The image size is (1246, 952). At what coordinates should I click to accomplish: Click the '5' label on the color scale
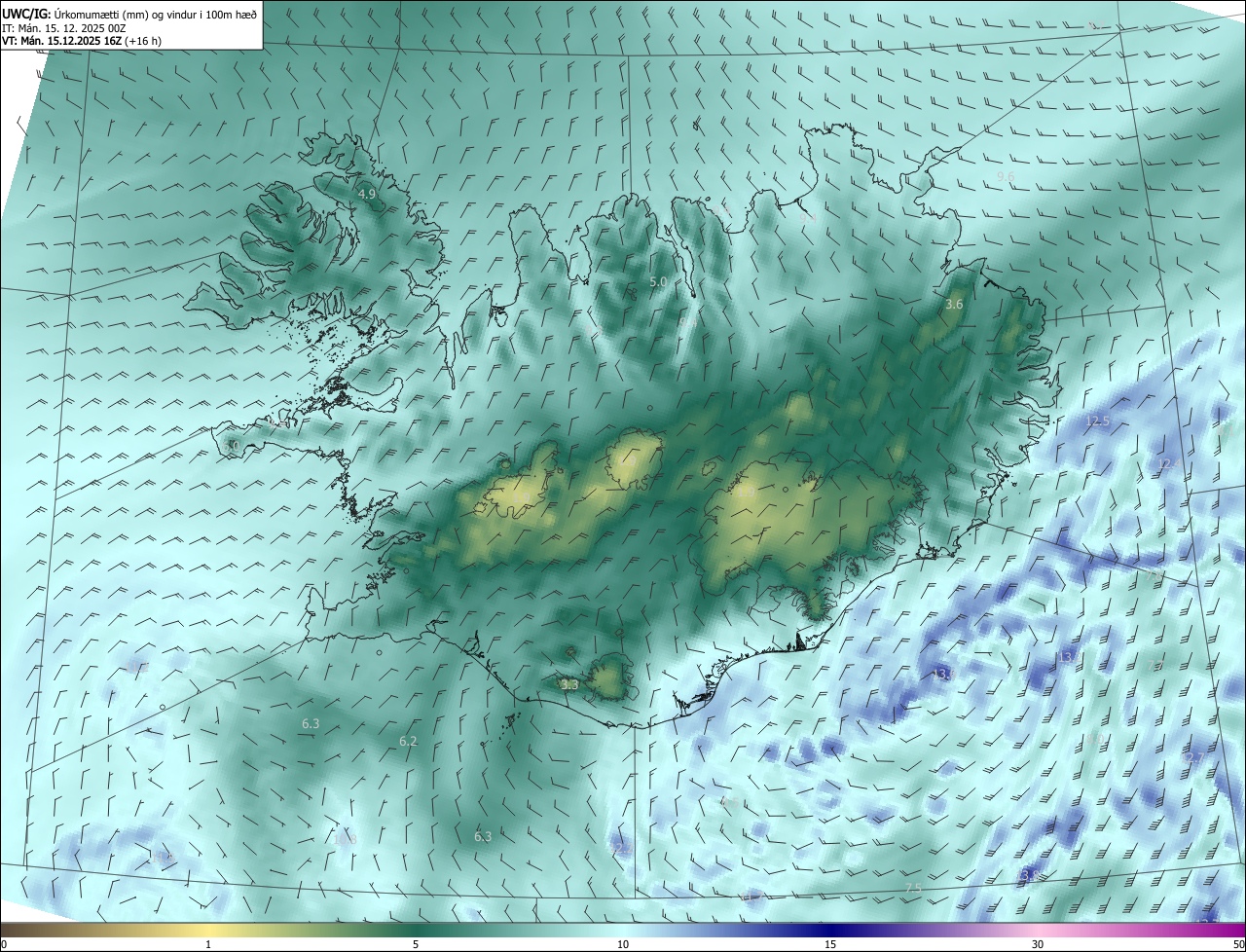tap(416, 944)
